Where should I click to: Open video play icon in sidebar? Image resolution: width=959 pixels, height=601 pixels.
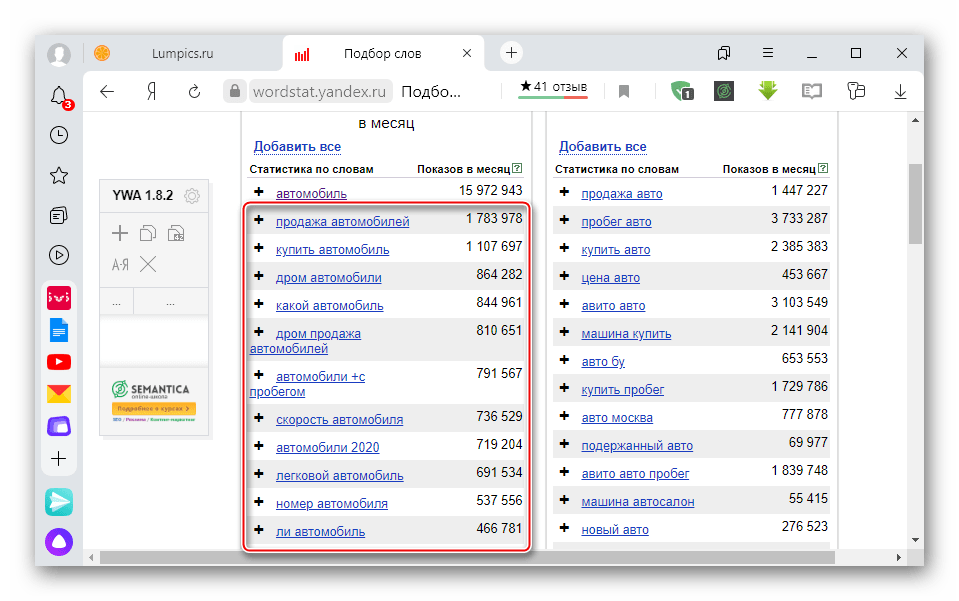tap(59, 255)
